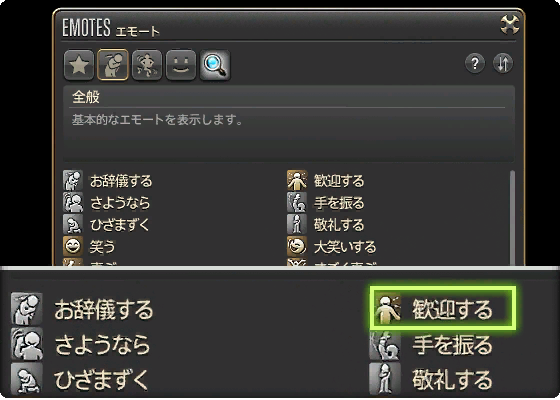Click the enlarged 手を振る entry
This screenshot has width=560, height=400.
431,345
